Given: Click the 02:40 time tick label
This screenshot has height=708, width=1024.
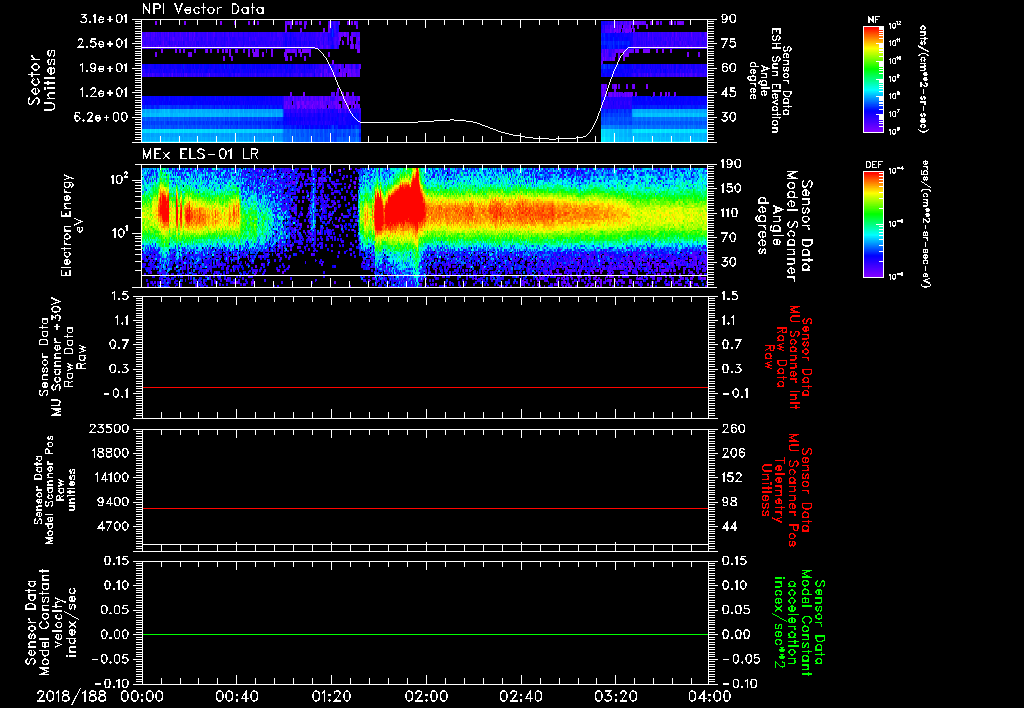Looking at the screenshot, I should pos(520,696).
